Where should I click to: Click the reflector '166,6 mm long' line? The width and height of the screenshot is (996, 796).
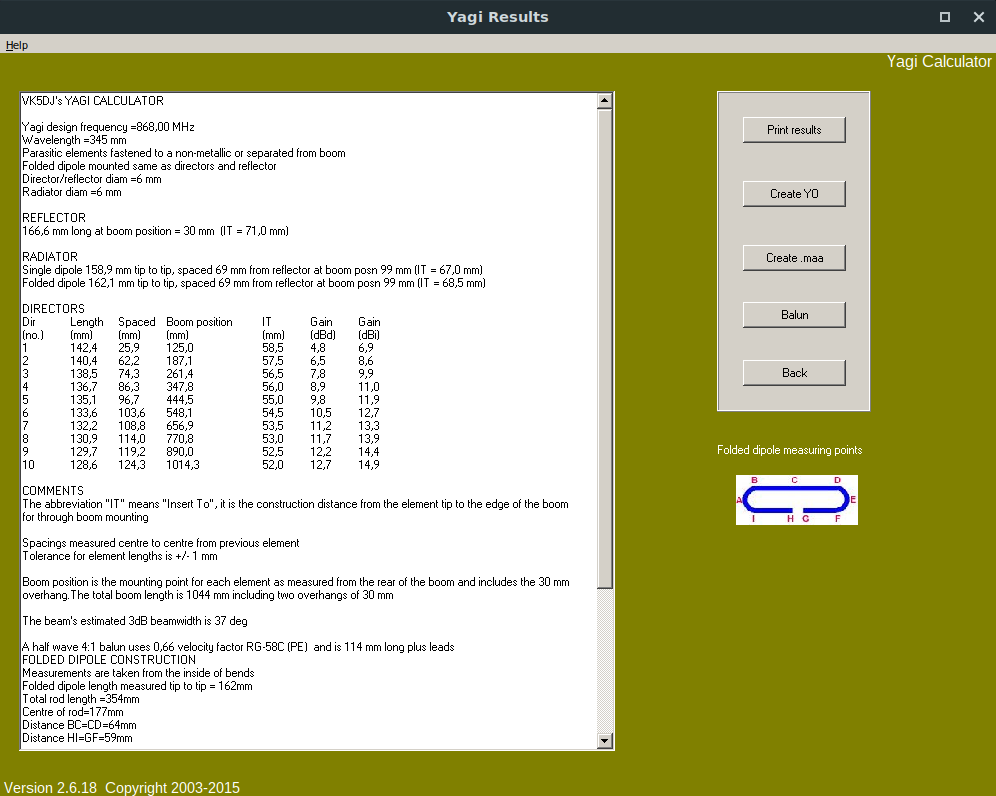[x=156, y=231]
